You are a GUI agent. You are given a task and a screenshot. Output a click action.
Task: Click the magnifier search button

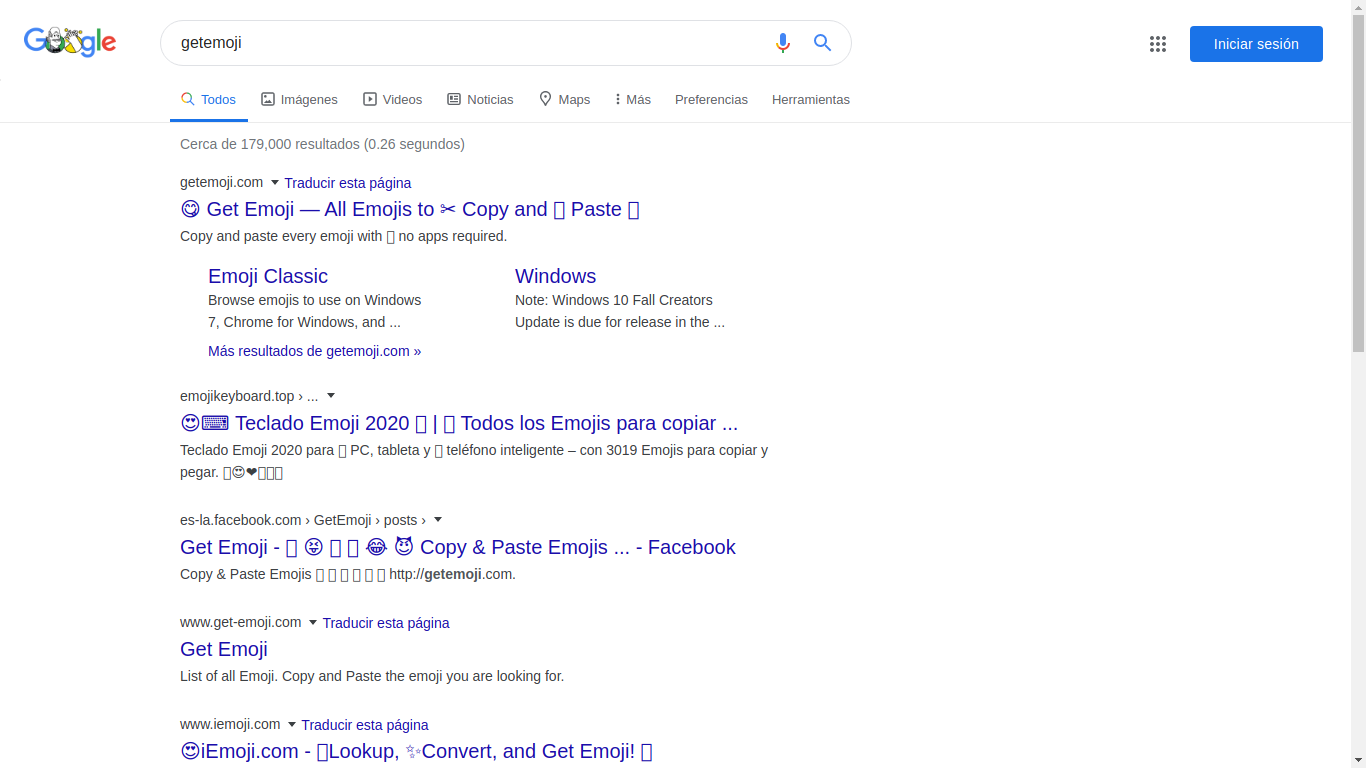(x=822, y=43)
